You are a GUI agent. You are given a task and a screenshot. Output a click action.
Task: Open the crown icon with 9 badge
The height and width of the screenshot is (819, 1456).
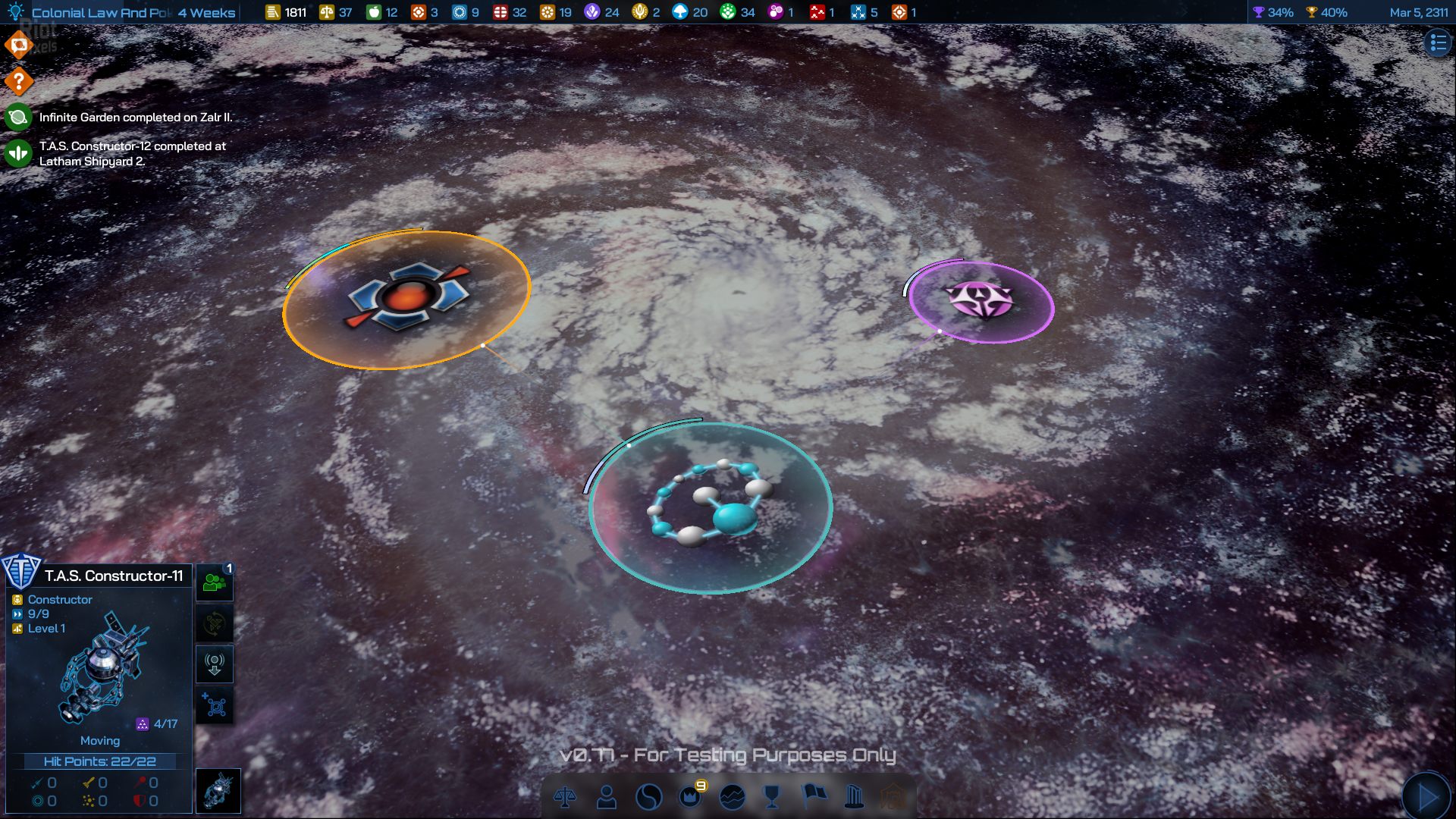pyautogui.click(x=690, y=796)
